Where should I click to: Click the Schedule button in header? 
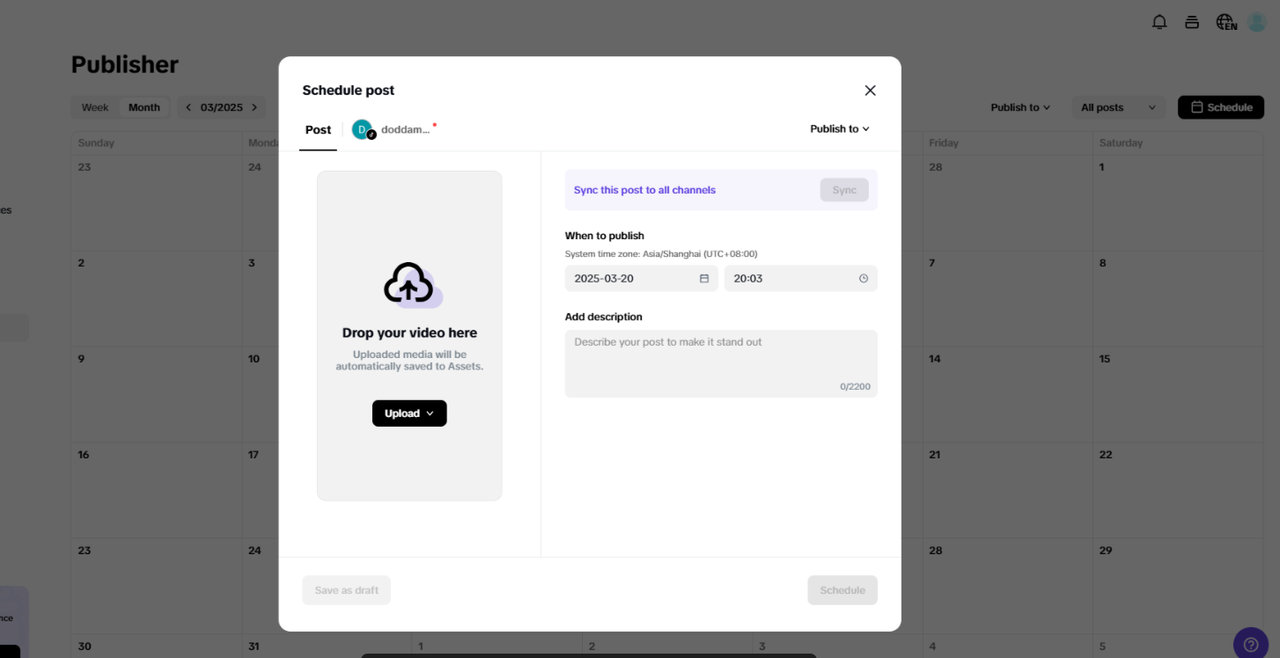[x=1220, y=107]
